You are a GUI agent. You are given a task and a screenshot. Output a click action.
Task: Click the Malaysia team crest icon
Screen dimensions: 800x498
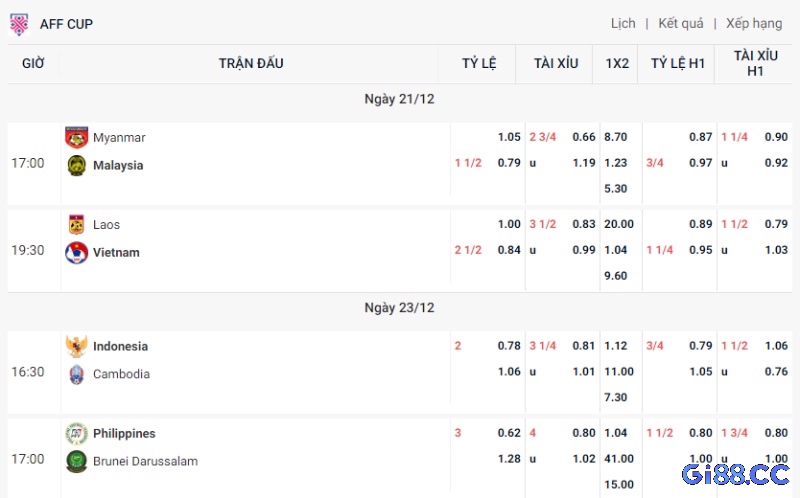pos(76,165)
